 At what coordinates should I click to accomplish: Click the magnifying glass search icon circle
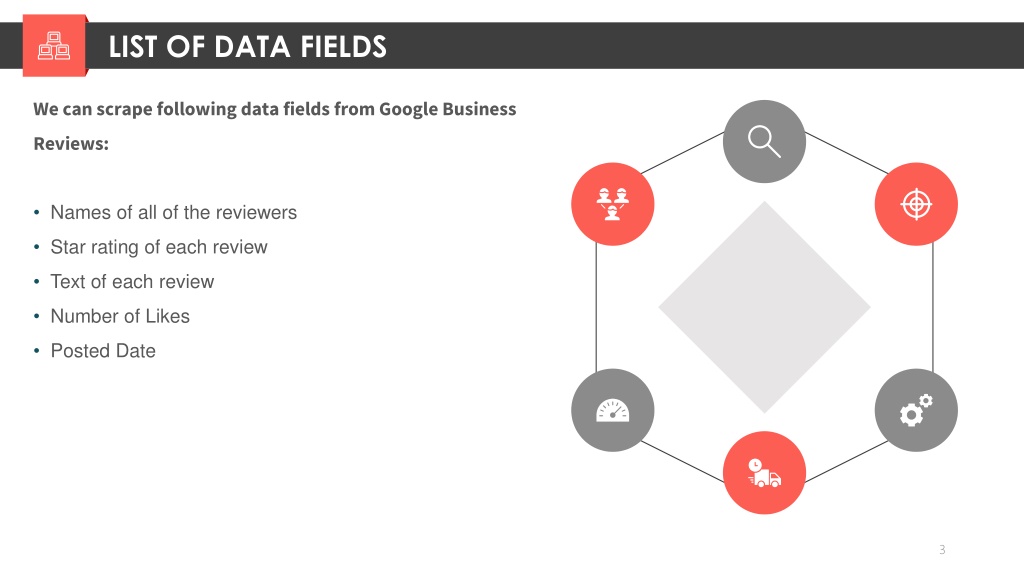[764, 141]
